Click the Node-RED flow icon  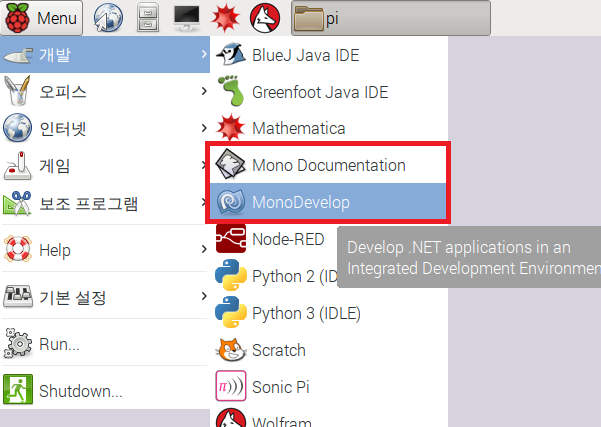pyautogui.click(x=231, y=238)
